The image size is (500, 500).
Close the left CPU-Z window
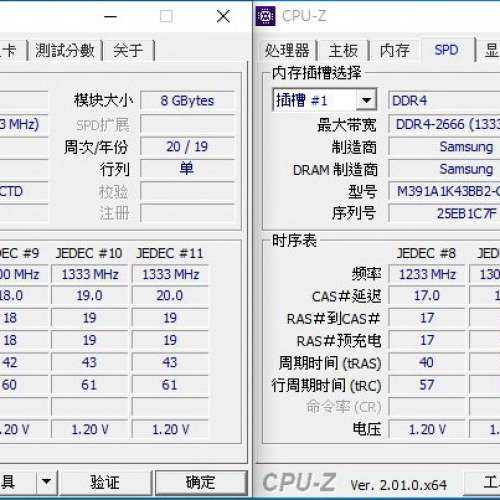[x=223, y=16]
